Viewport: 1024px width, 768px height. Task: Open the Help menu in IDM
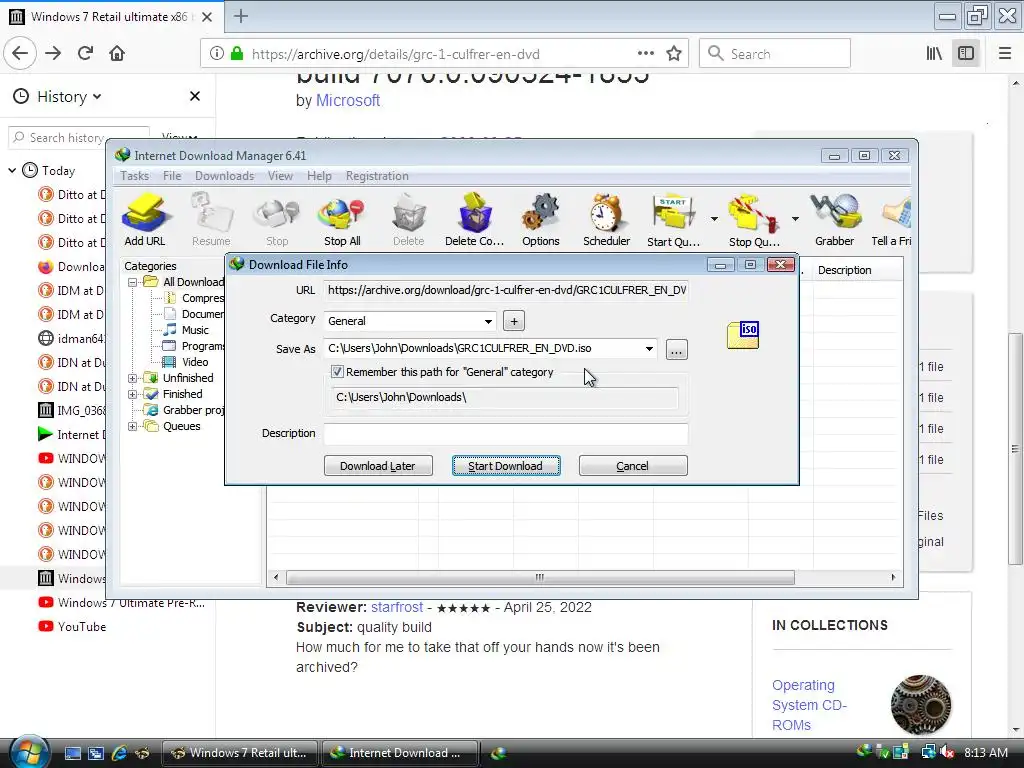[x=319, y=176]
